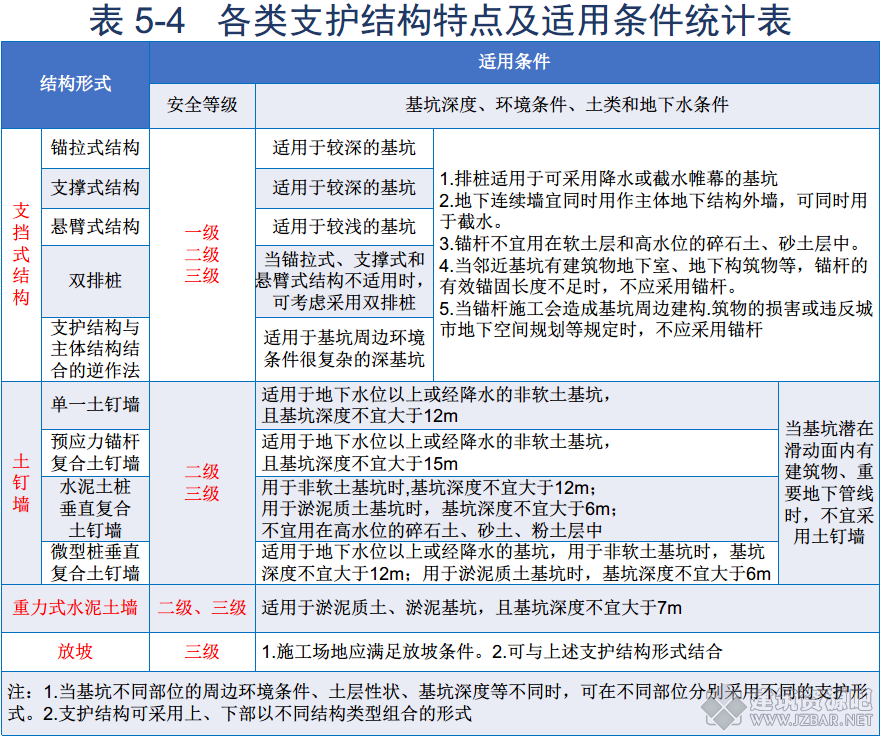Select the 适用条件 header cell
This screenshot has height=737, width=881.
pyautogui.click(x=514, y=62)
